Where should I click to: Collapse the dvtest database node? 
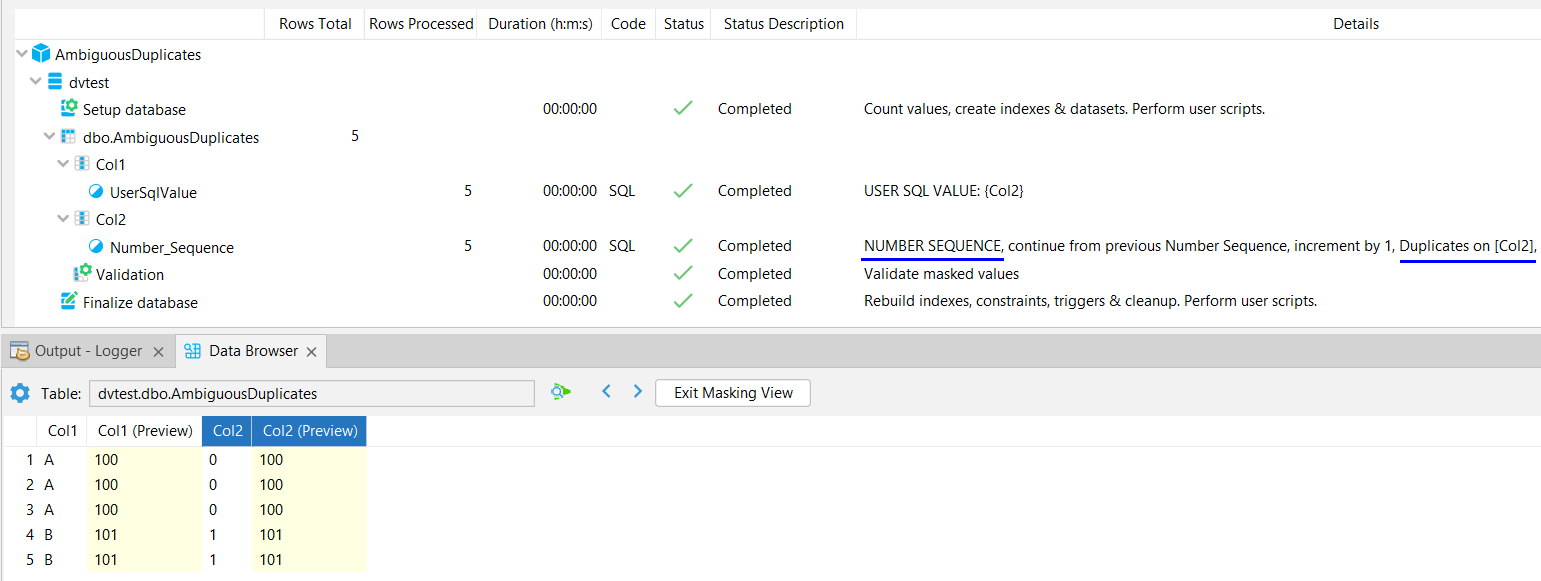(x=36, y=82)
